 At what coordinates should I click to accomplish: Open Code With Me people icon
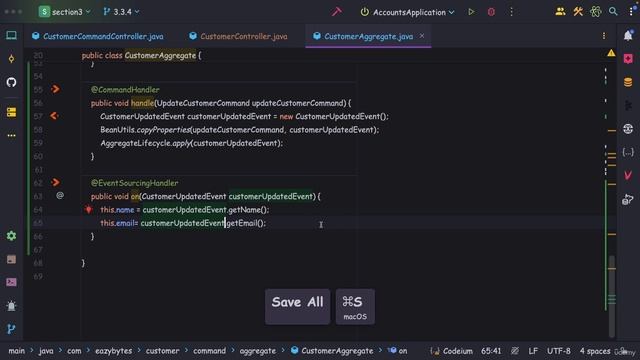[560, 12]
